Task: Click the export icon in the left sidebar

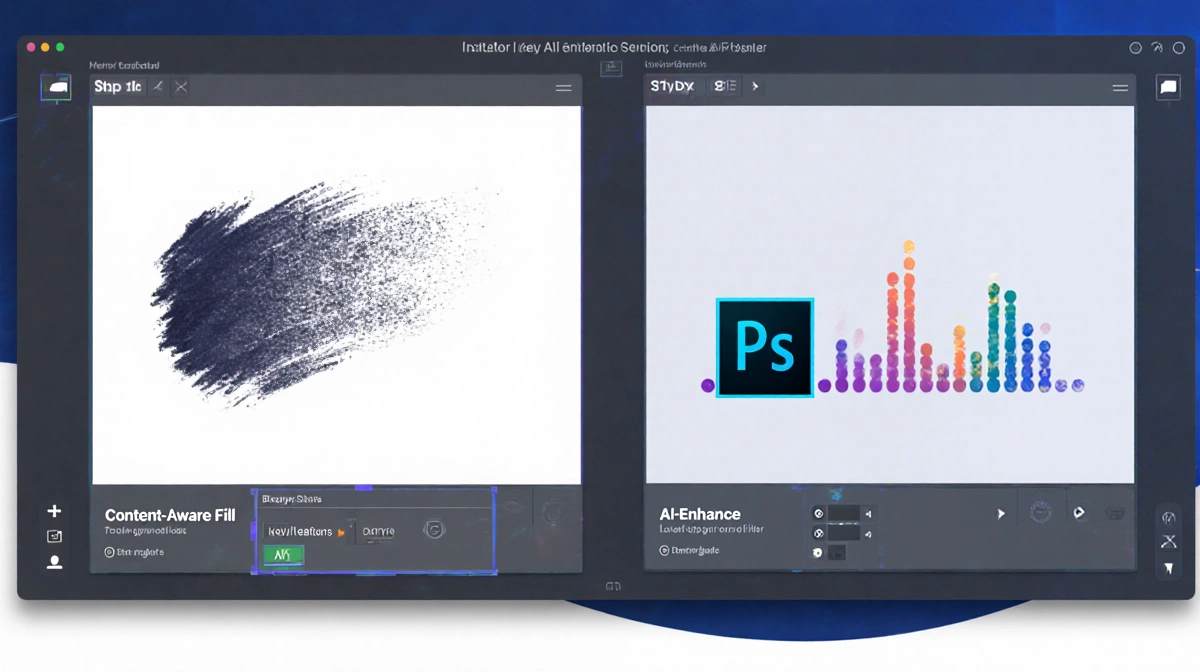Action: pyautogui.click(x=54, y=536)
